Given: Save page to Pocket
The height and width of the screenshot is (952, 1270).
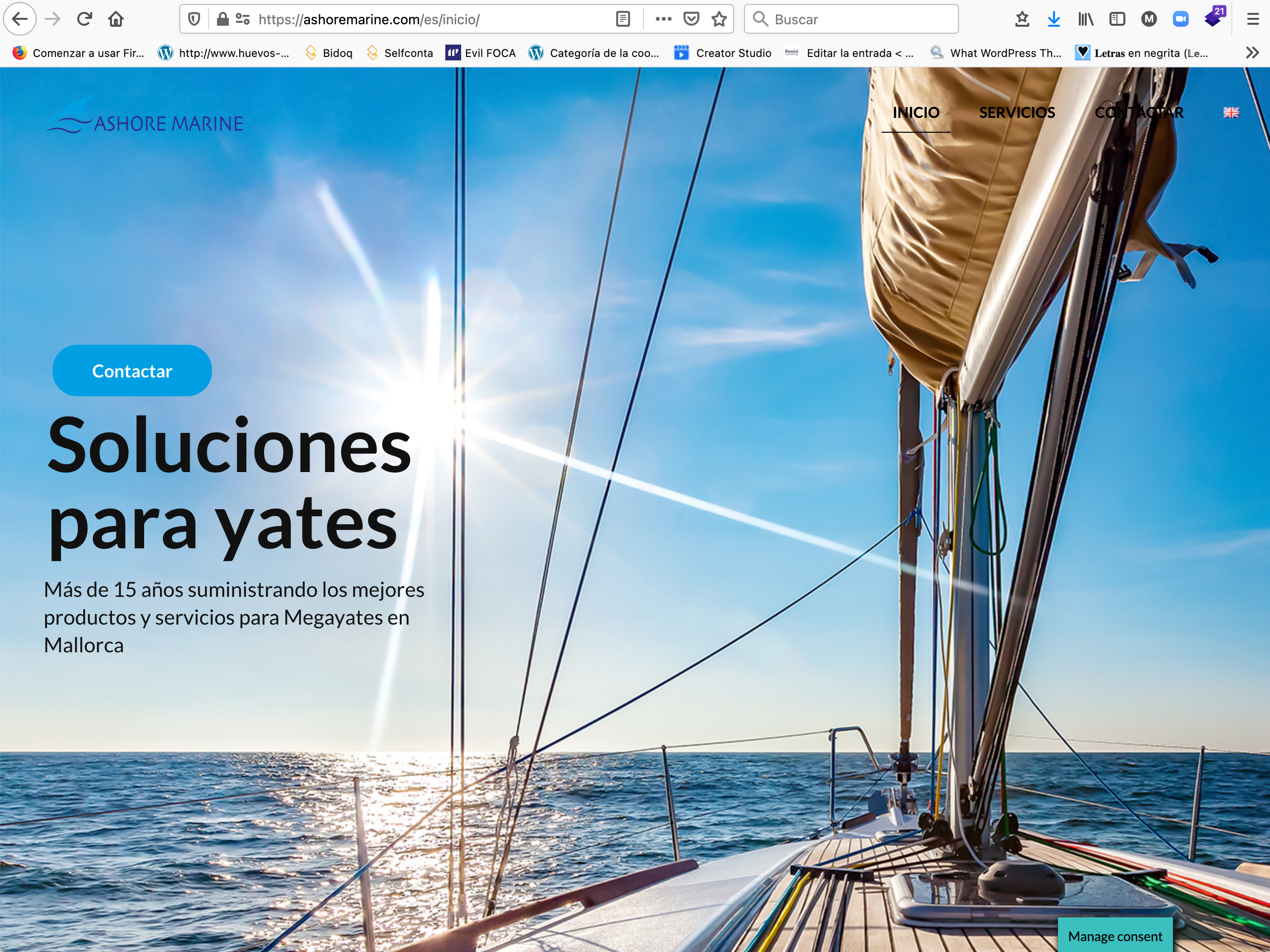Looking at the screenshot, I should click(x=691, y=19).
